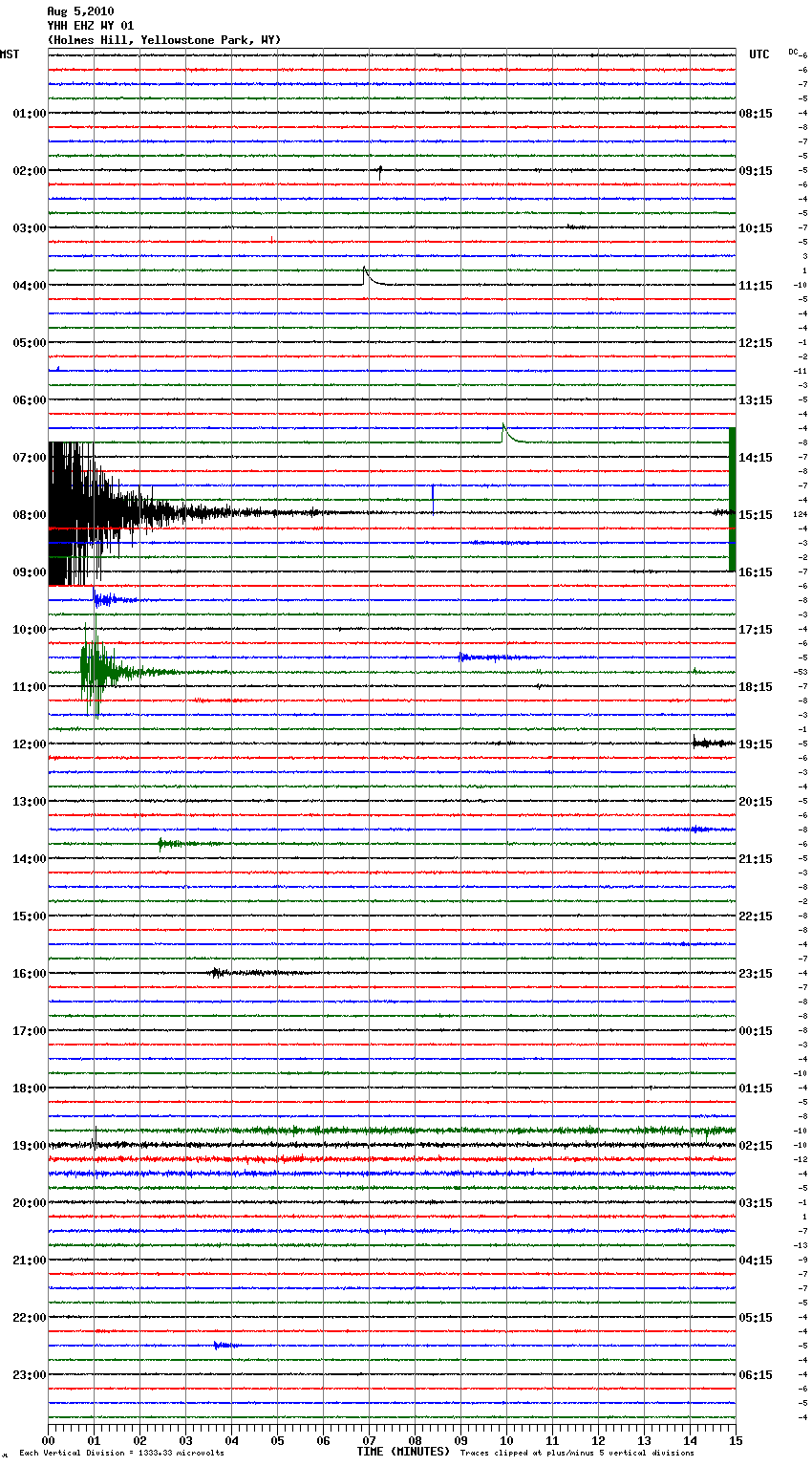Click the "00" minute tick on bottom axis
812x1466 pixels.
pos(49,1440)
